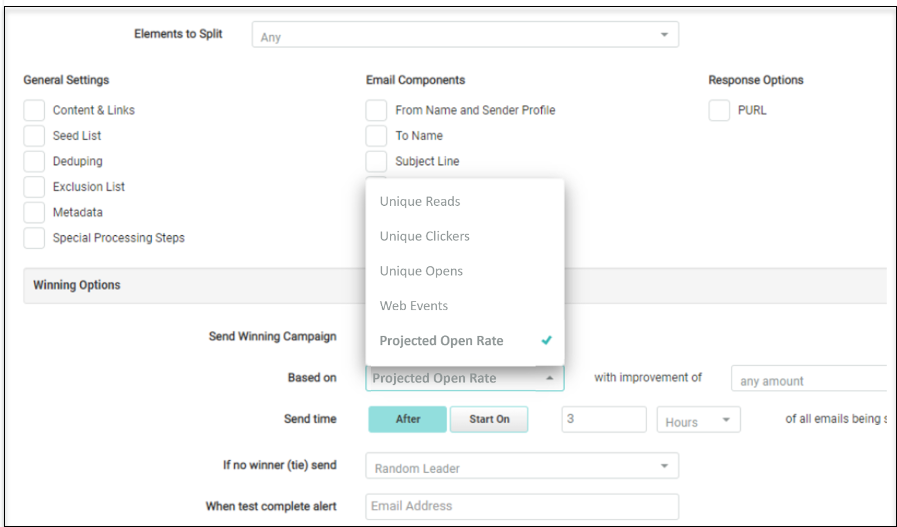Check From Name and Sender Profile
This screenshot has width=897, height=527.
click(376, 110)
